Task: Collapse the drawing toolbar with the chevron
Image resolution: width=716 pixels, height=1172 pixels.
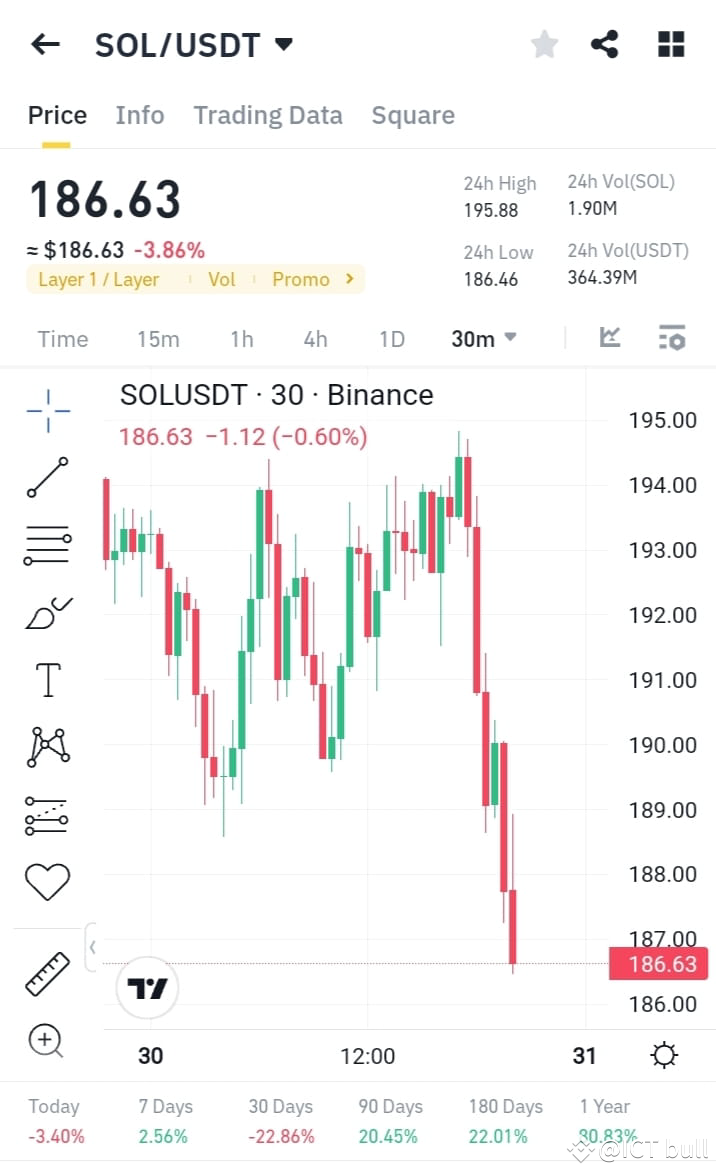Action: tap(92, 947)
